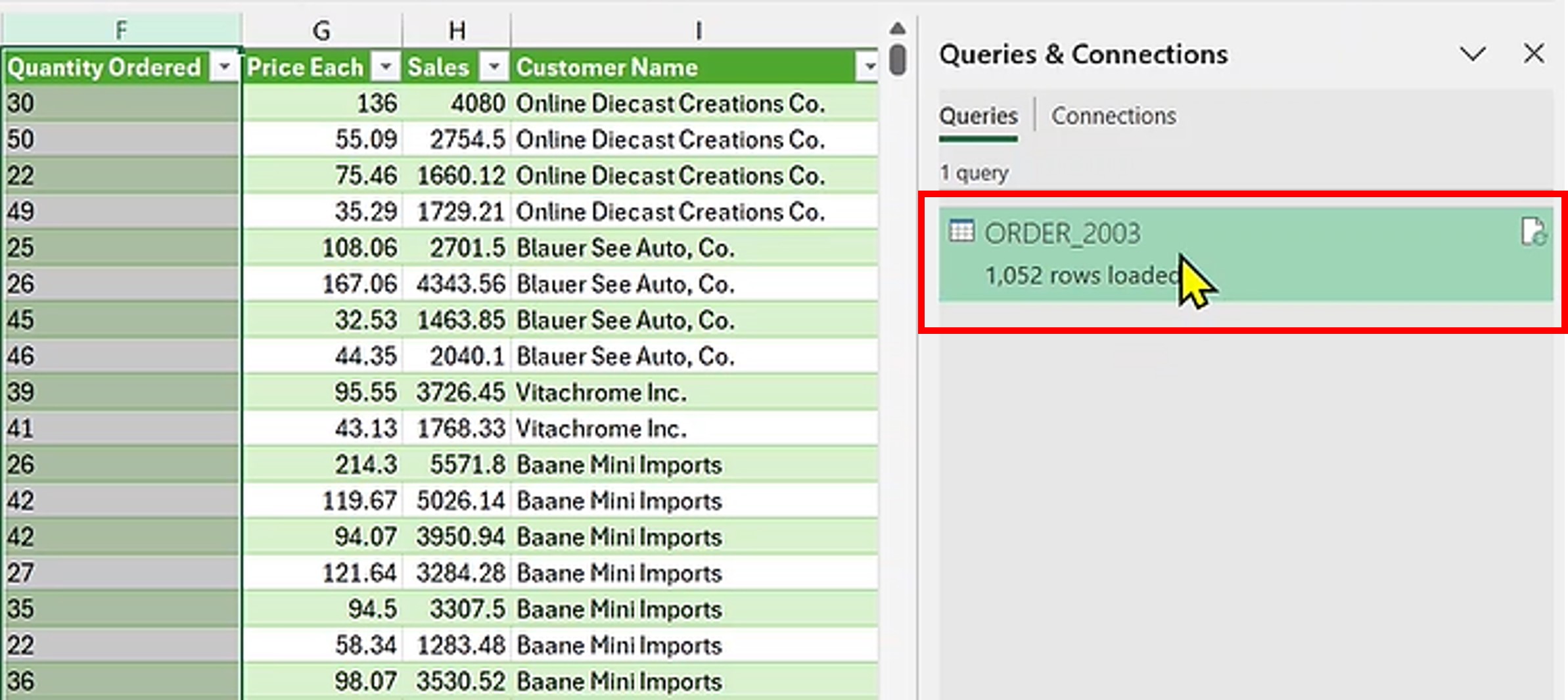
Task: Select the Queries tab
Action: pyautogui.click(x=978, y=116)
